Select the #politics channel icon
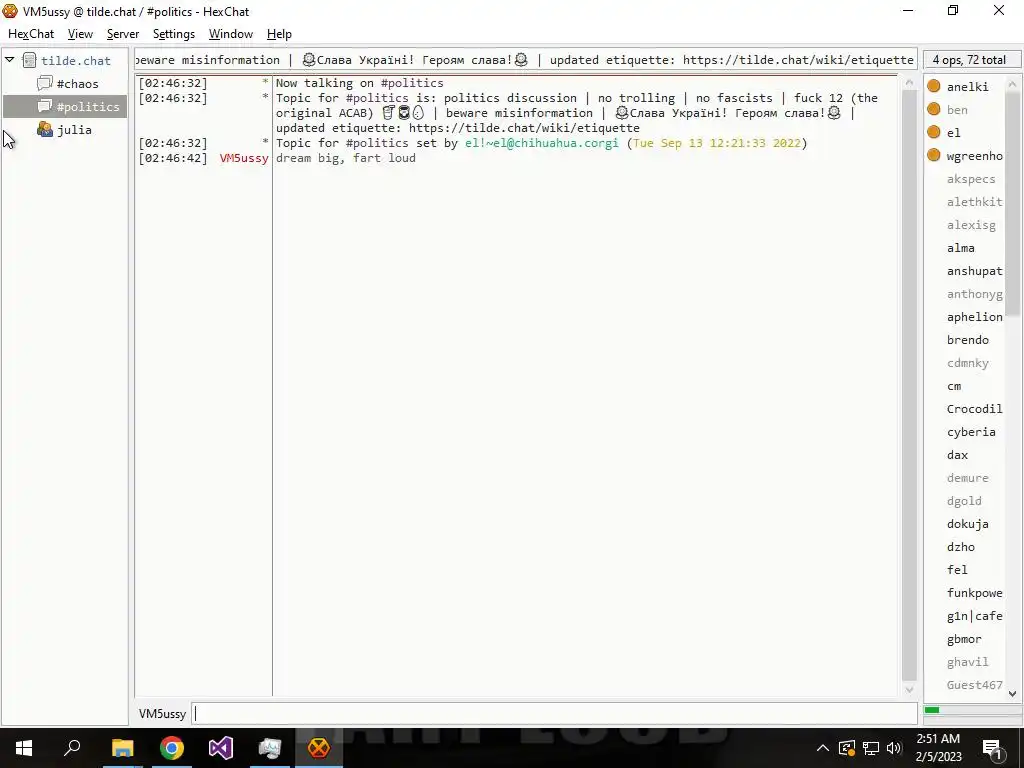1024x768 pixels. 44,106
